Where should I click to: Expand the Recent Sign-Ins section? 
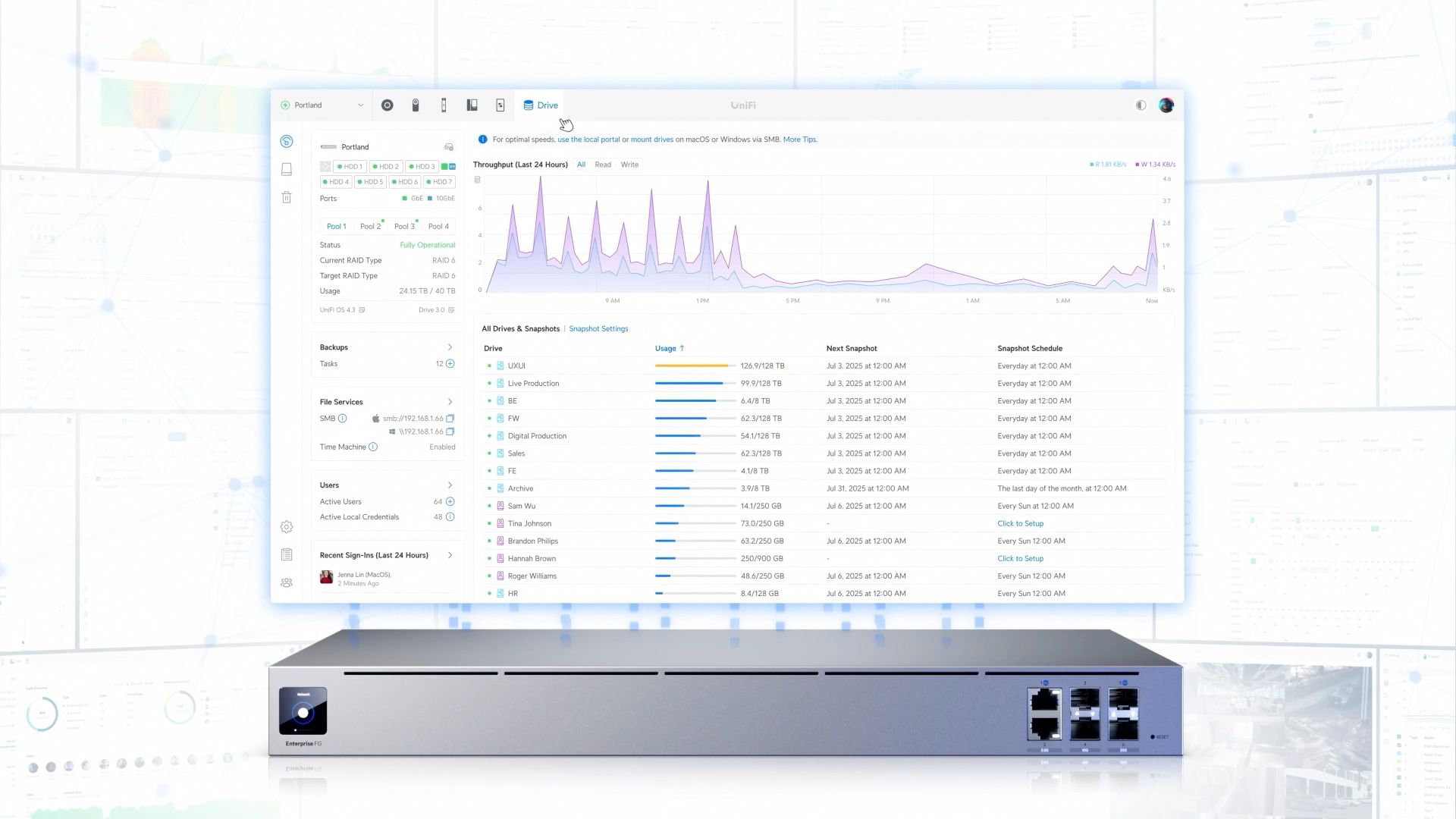[450, 555]
